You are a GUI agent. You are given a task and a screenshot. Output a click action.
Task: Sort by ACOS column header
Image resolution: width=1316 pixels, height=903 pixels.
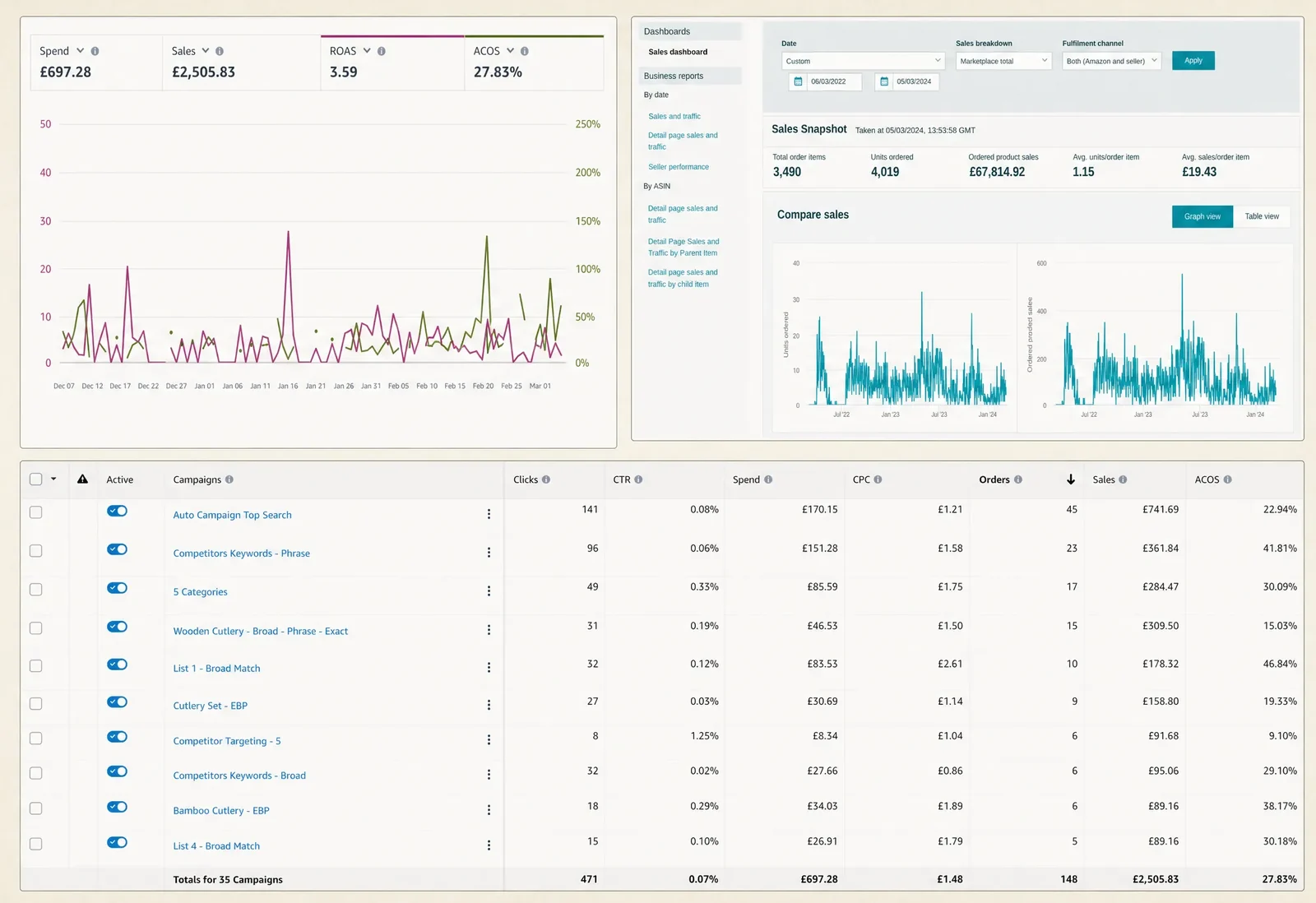pos(1207,479)
